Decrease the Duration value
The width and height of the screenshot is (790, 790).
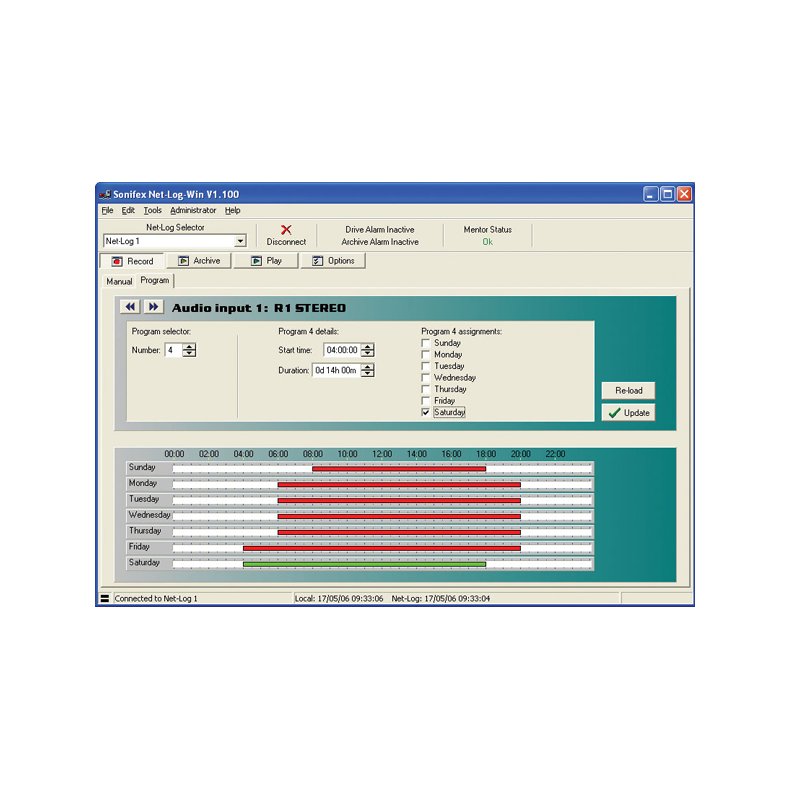[x=368, y=373]
